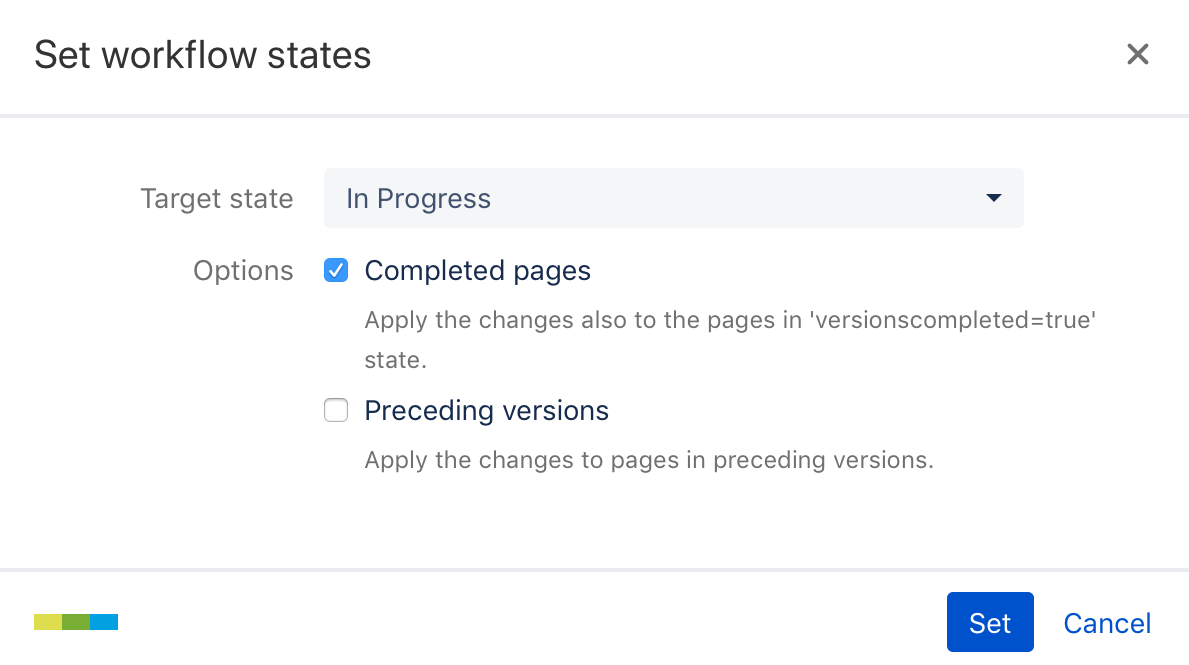Close the Set workflow states dialog

1137,54
